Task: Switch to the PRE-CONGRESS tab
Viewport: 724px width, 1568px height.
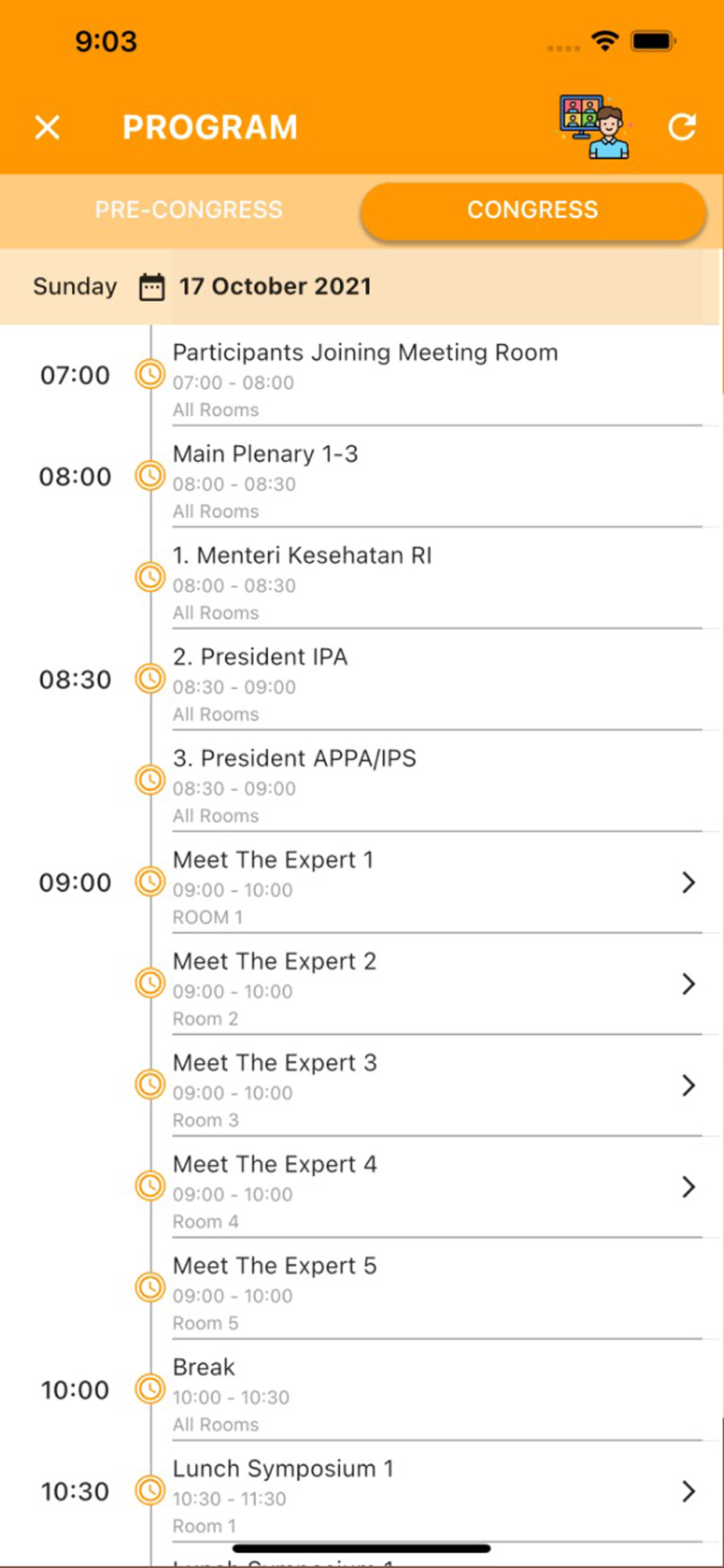Action: (x=188, y=210)
